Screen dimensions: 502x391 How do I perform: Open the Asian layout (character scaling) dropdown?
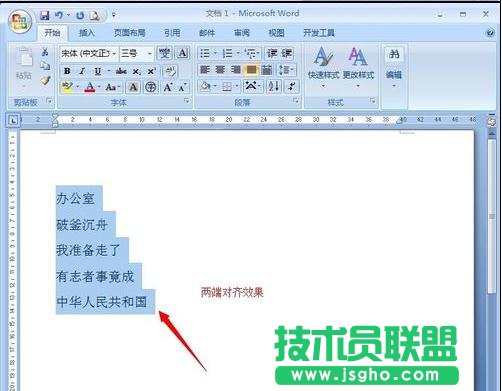tap(253, 87)
